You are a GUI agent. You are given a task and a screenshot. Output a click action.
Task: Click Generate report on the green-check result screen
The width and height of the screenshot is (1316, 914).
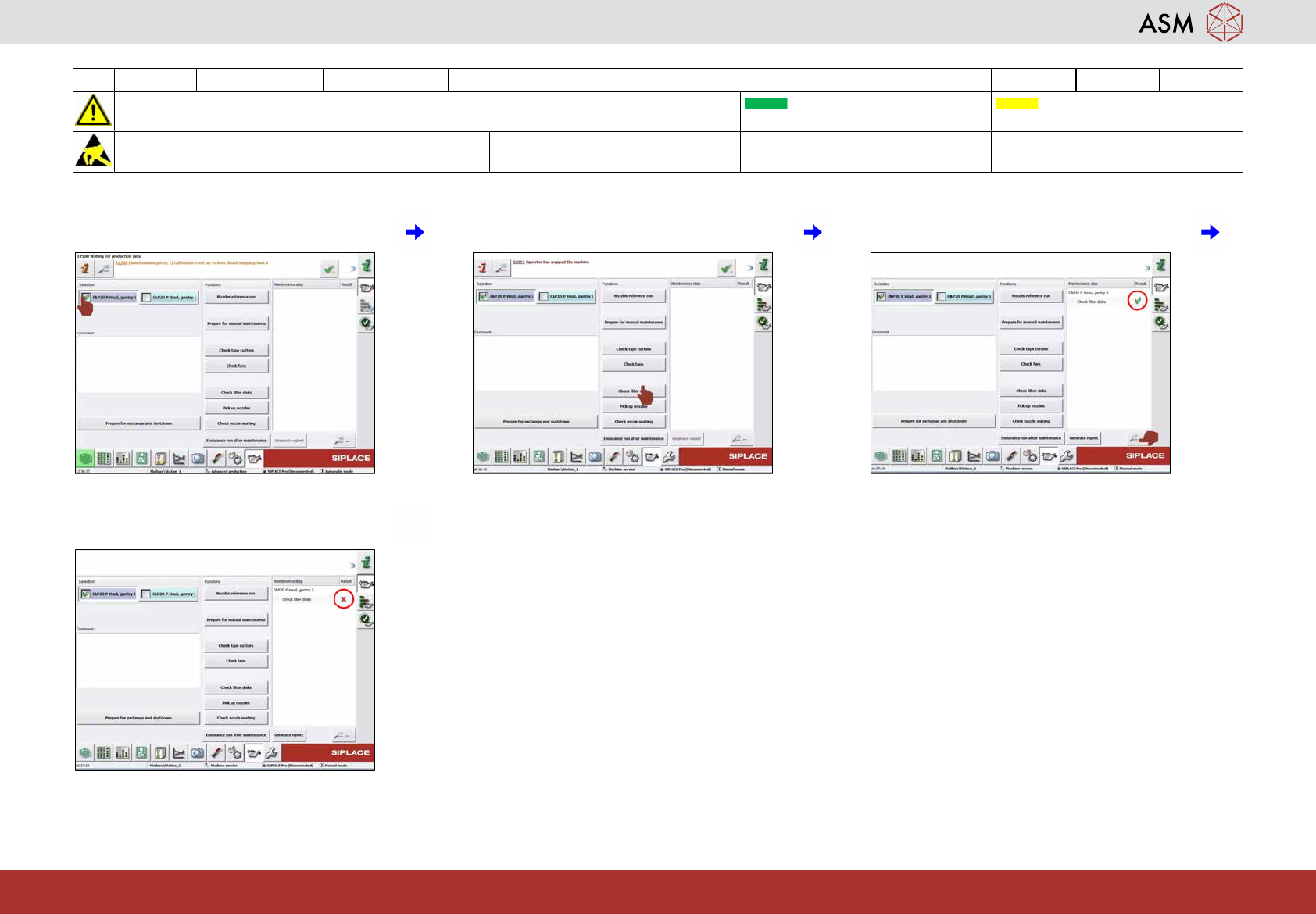(x=1083, y=438)
